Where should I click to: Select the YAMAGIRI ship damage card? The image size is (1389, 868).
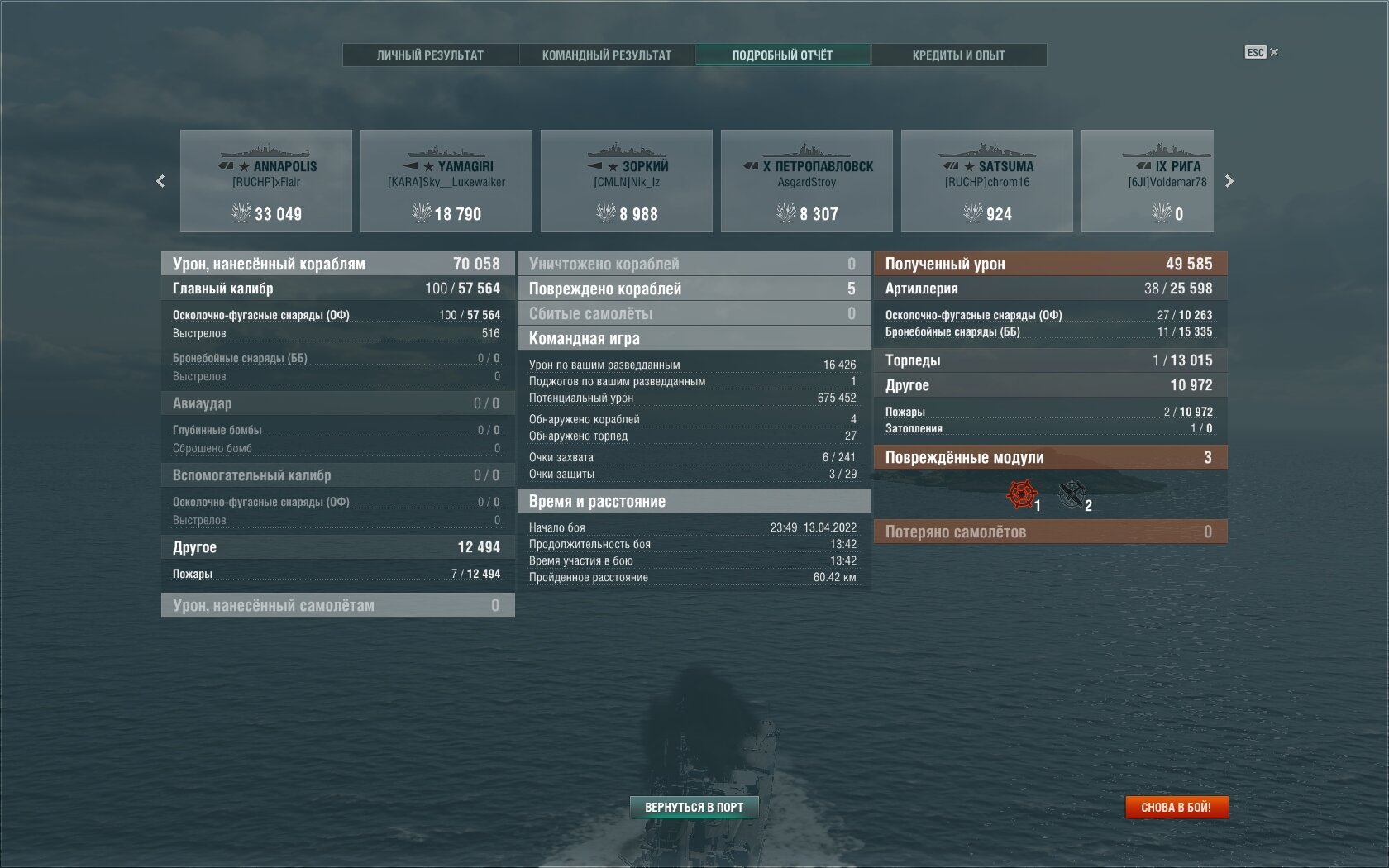pyautogui.click(x=446, y=181)
